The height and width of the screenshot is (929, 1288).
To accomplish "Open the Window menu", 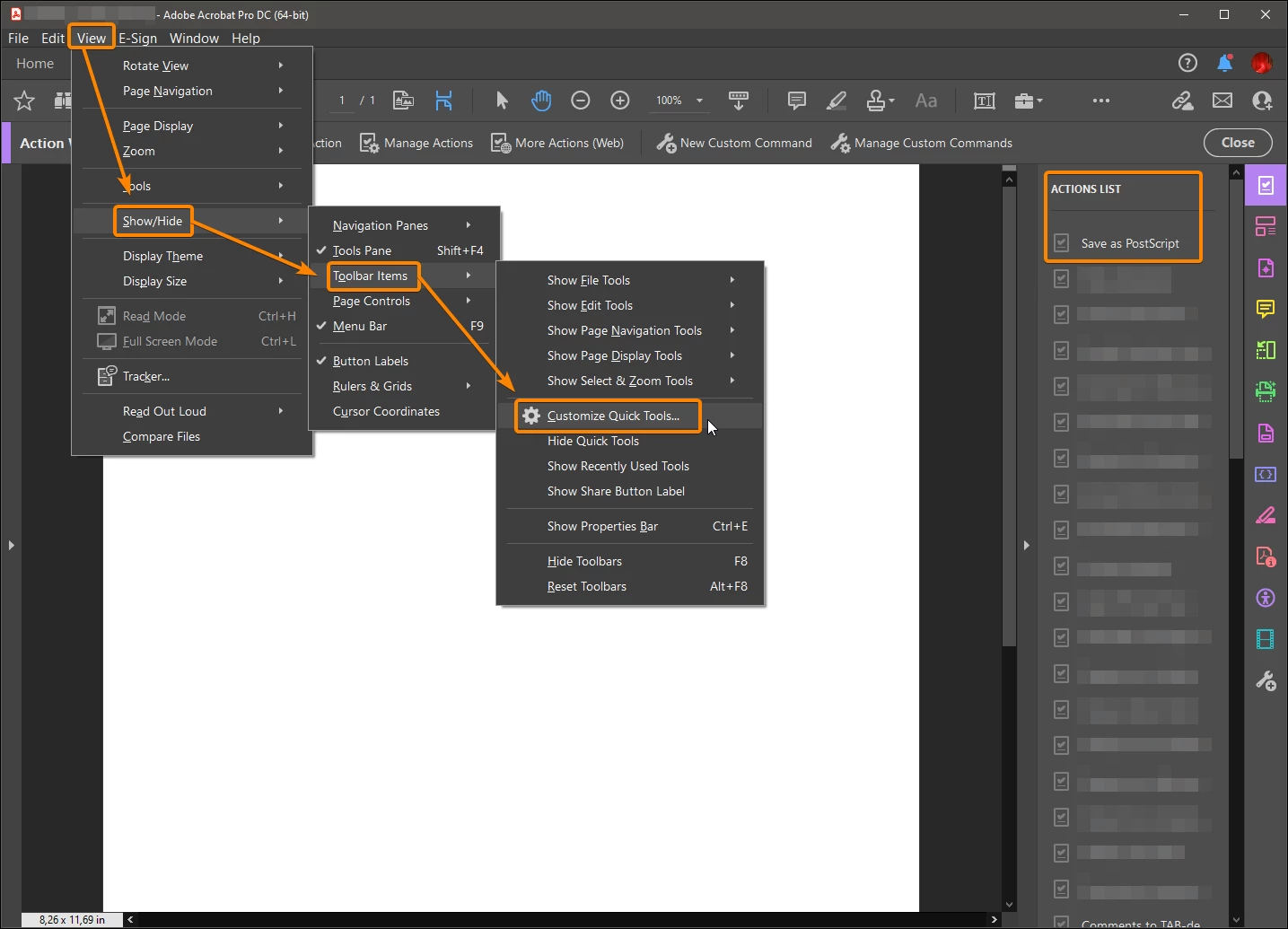I will (194, 38).
